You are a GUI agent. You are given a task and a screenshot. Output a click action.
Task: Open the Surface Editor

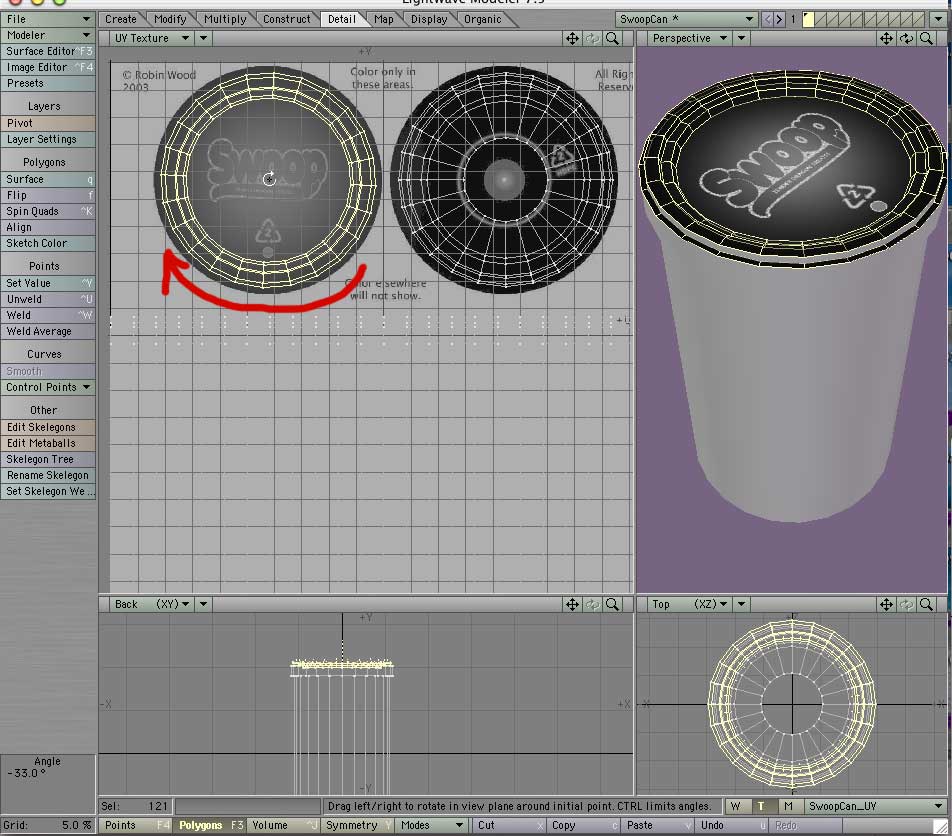pos(48,51)
